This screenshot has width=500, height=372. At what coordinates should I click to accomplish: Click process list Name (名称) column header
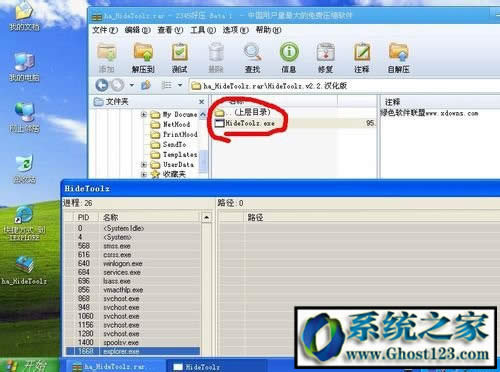click(150, 218)
